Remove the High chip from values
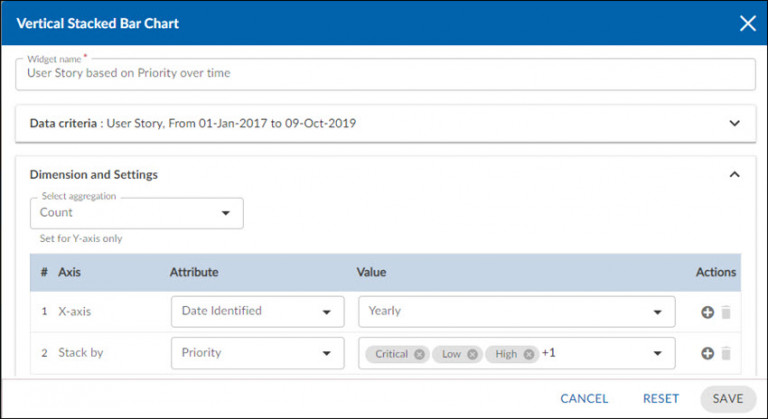 click(x=528, y=354)
